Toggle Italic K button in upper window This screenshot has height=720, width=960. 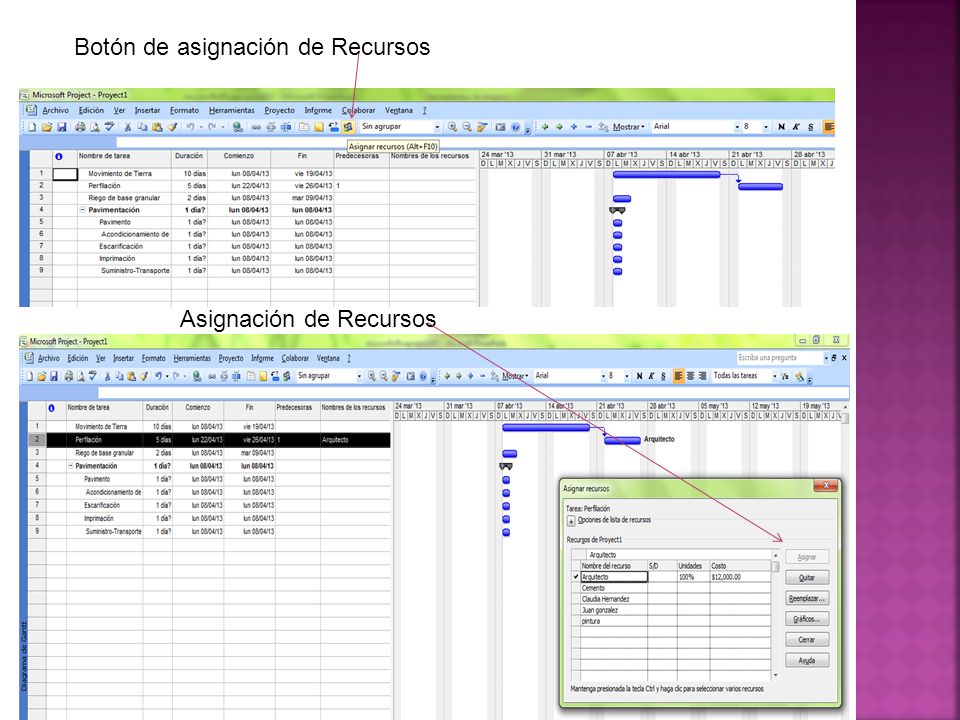(796, 127)
